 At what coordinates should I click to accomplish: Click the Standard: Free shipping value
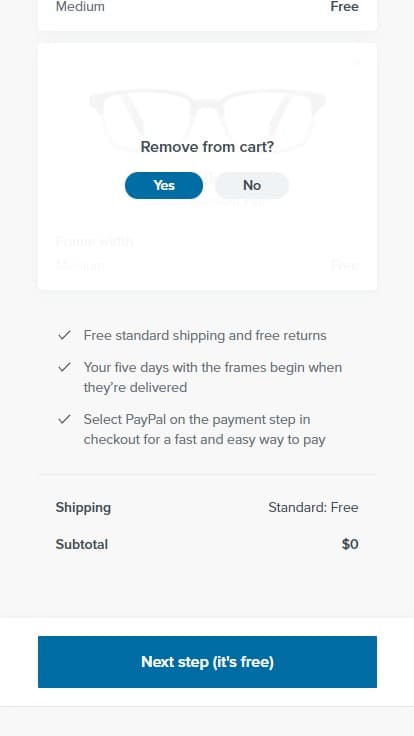pos(313,507)
